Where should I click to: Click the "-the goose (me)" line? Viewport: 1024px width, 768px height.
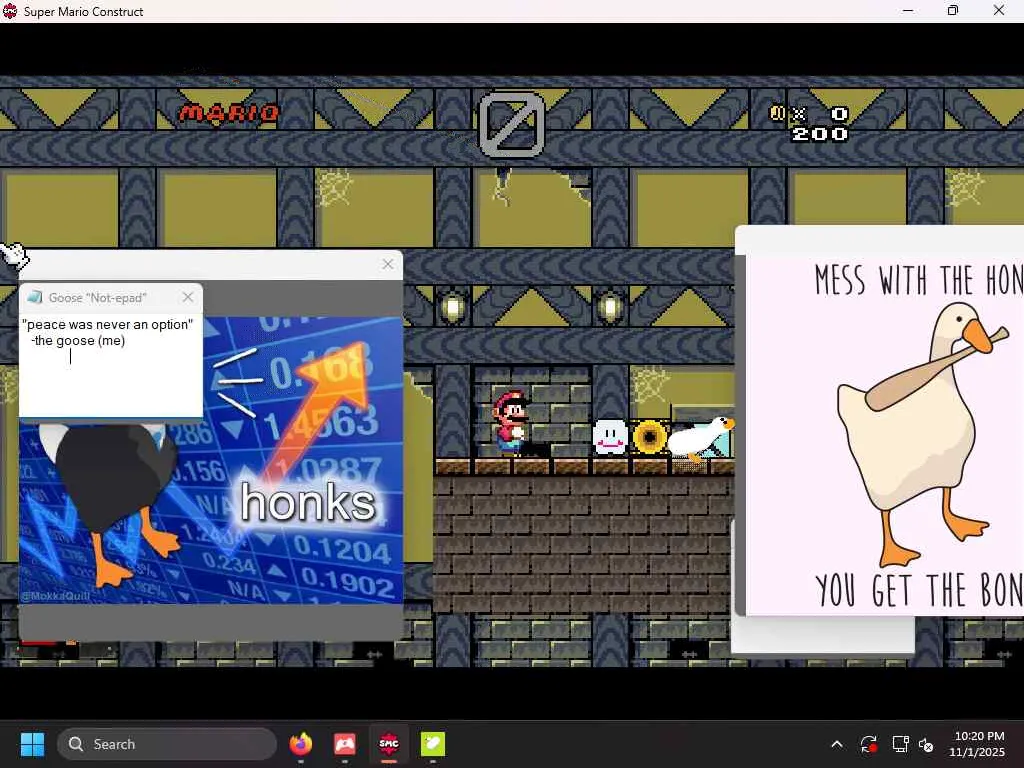pos(78,340)
